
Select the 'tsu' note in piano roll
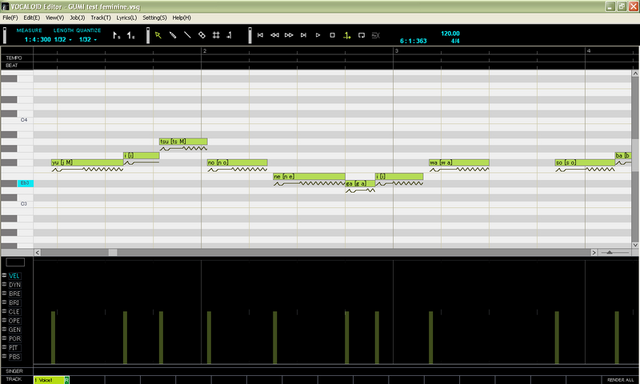pos(183,142)
